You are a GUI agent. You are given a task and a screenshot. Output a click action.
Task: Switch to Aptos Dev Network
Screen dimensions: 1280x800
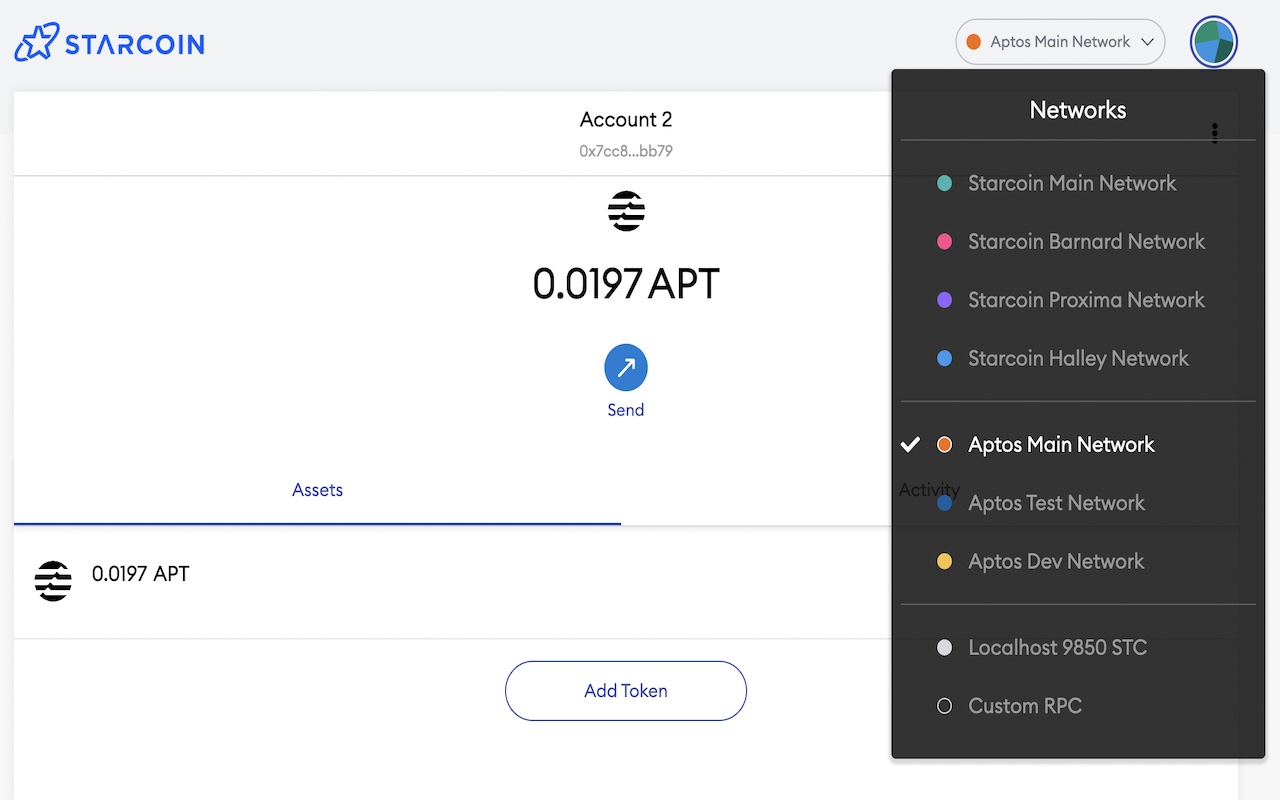(1056, 562)
